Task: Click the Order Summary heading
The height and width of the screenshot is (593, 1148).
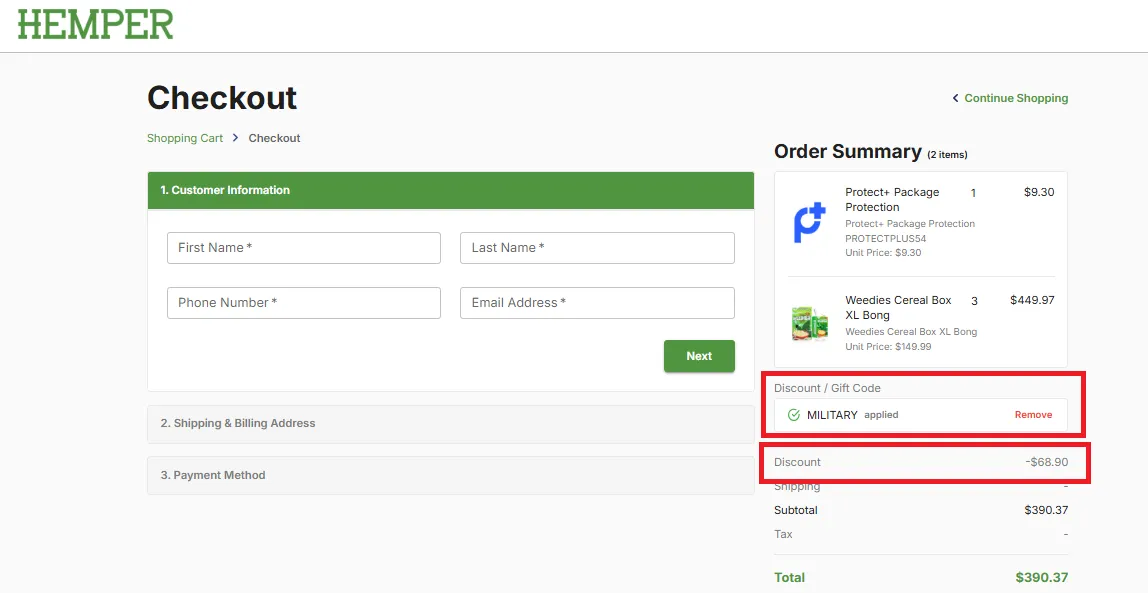Action: (x=848, y=152)
